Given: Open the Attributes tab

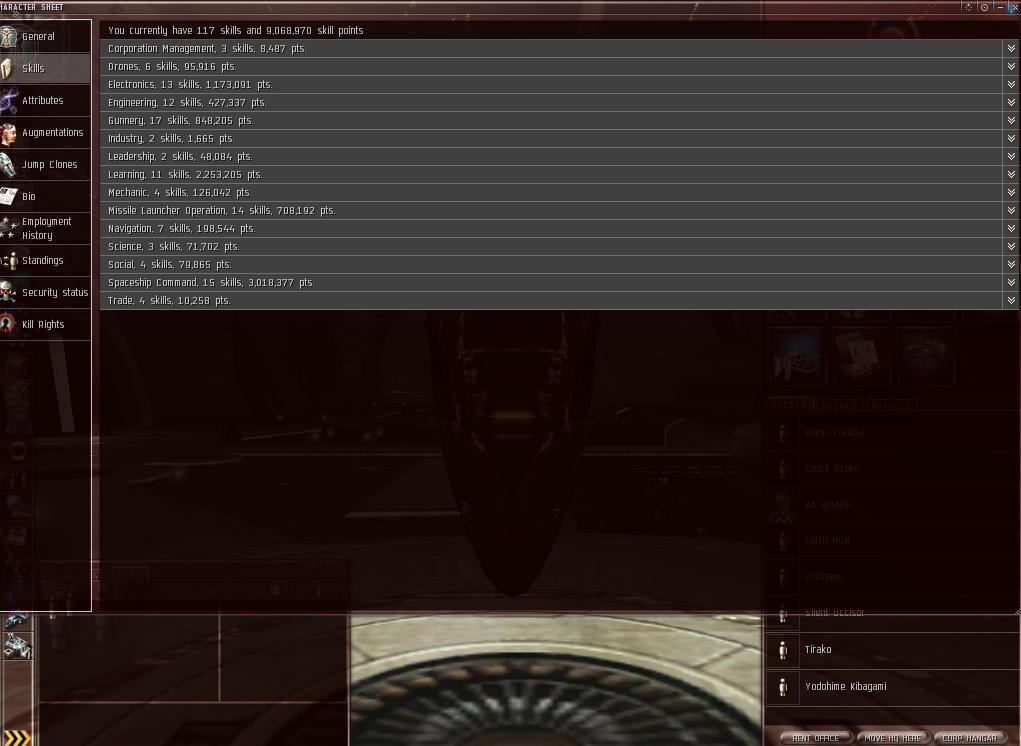Looking at the screenshot, I should (x=45, y=100).
